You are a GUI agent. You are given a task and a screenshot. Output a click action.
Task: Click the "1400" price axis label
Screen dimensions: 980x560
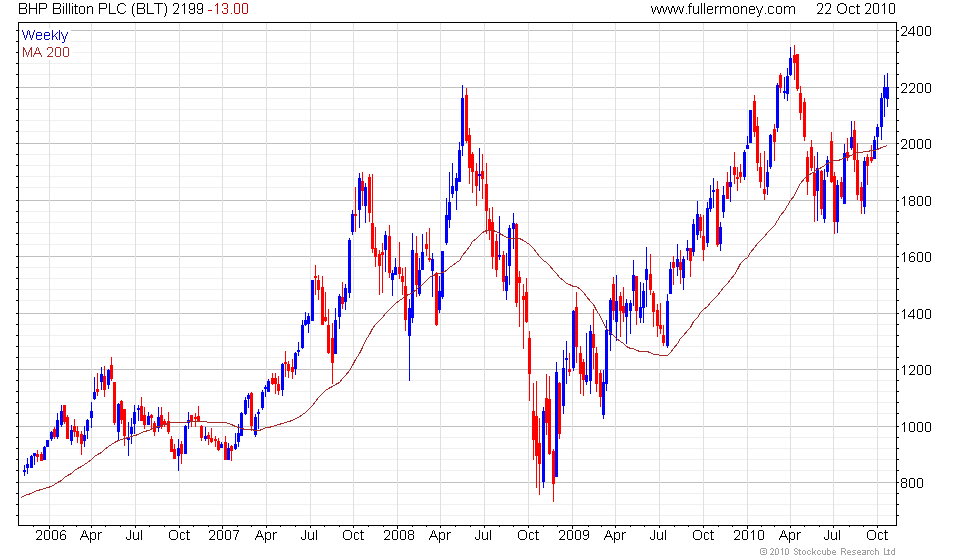pos(916,314)
